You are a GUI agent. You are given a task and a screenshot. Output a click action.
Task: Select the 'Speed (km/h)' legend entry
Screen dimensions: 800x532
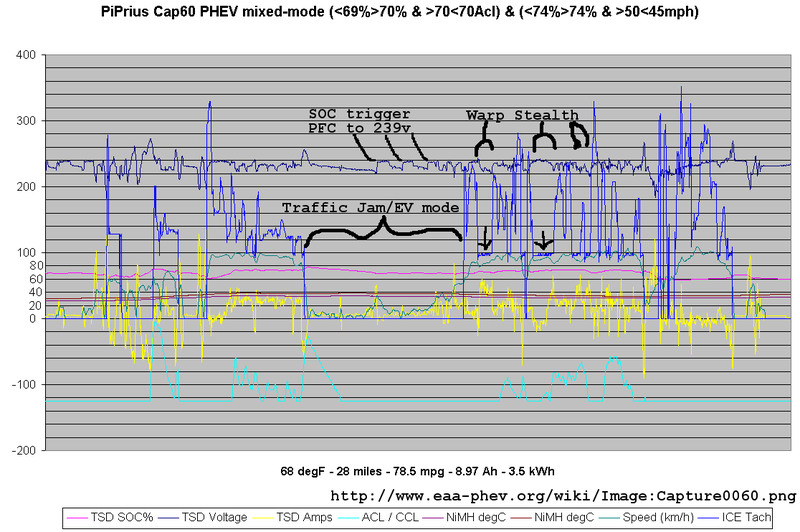coord(658,517)
